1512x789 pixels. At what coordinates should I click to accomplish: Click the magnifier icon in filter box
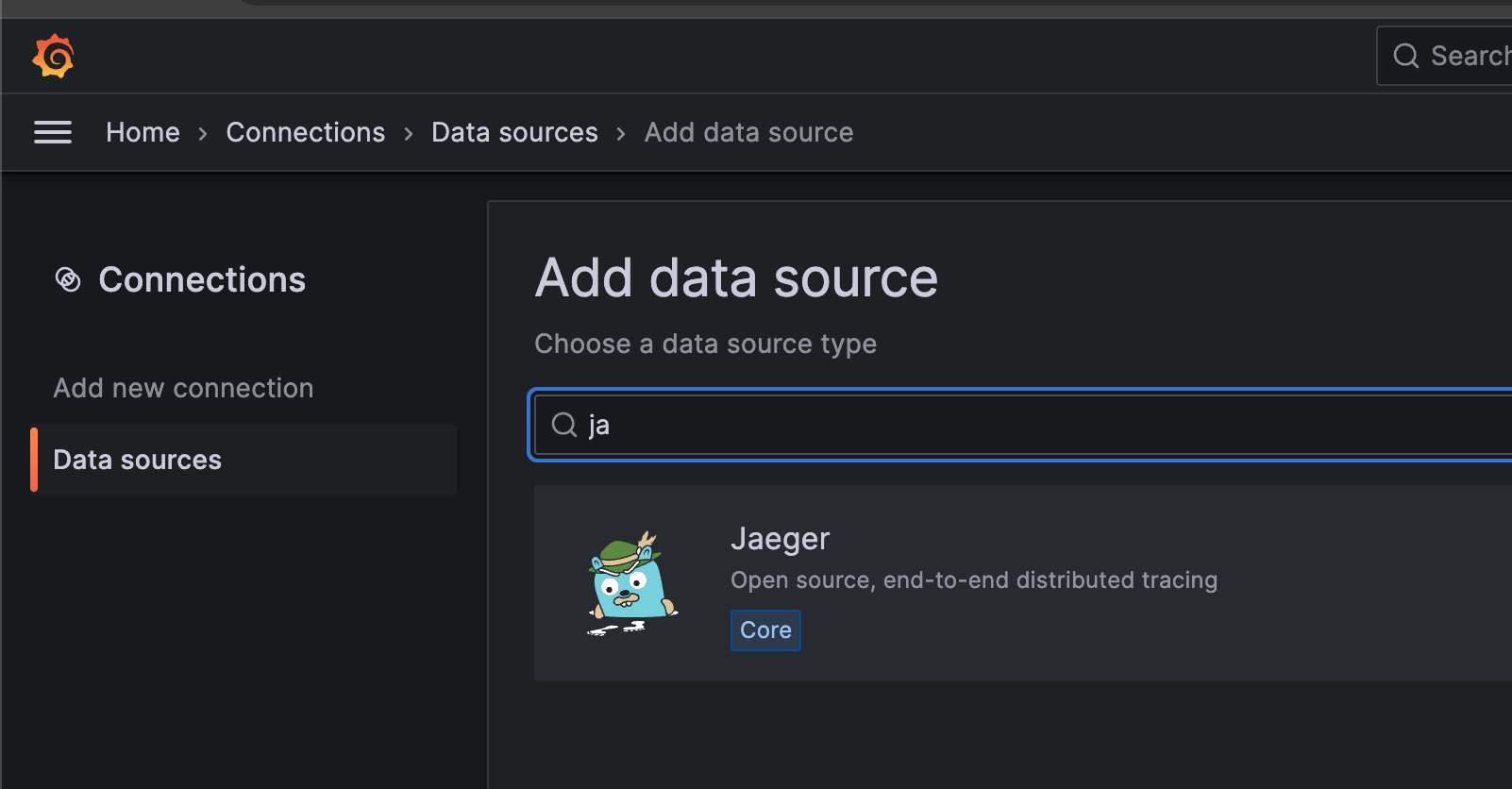564,425
